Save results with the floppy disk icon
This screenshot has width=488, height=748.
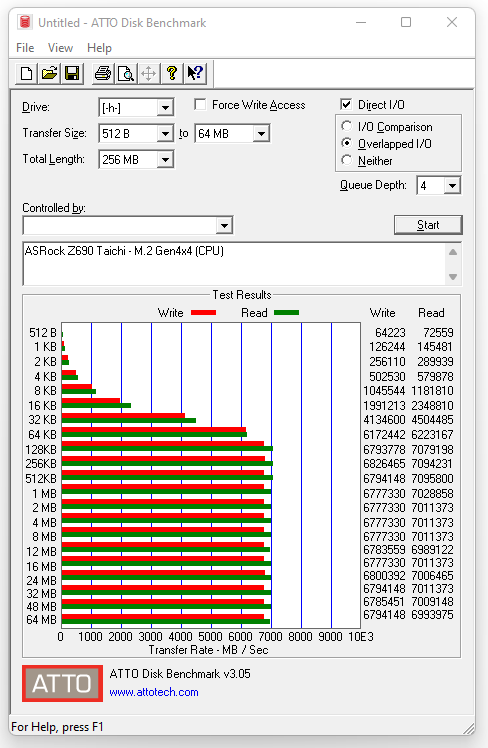72,73
